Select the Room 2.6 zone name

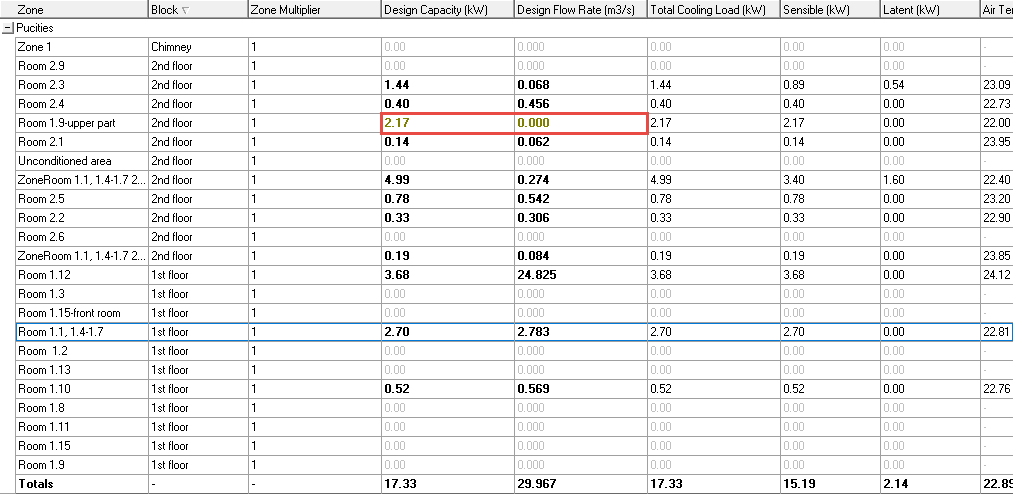tap(41, 237)
